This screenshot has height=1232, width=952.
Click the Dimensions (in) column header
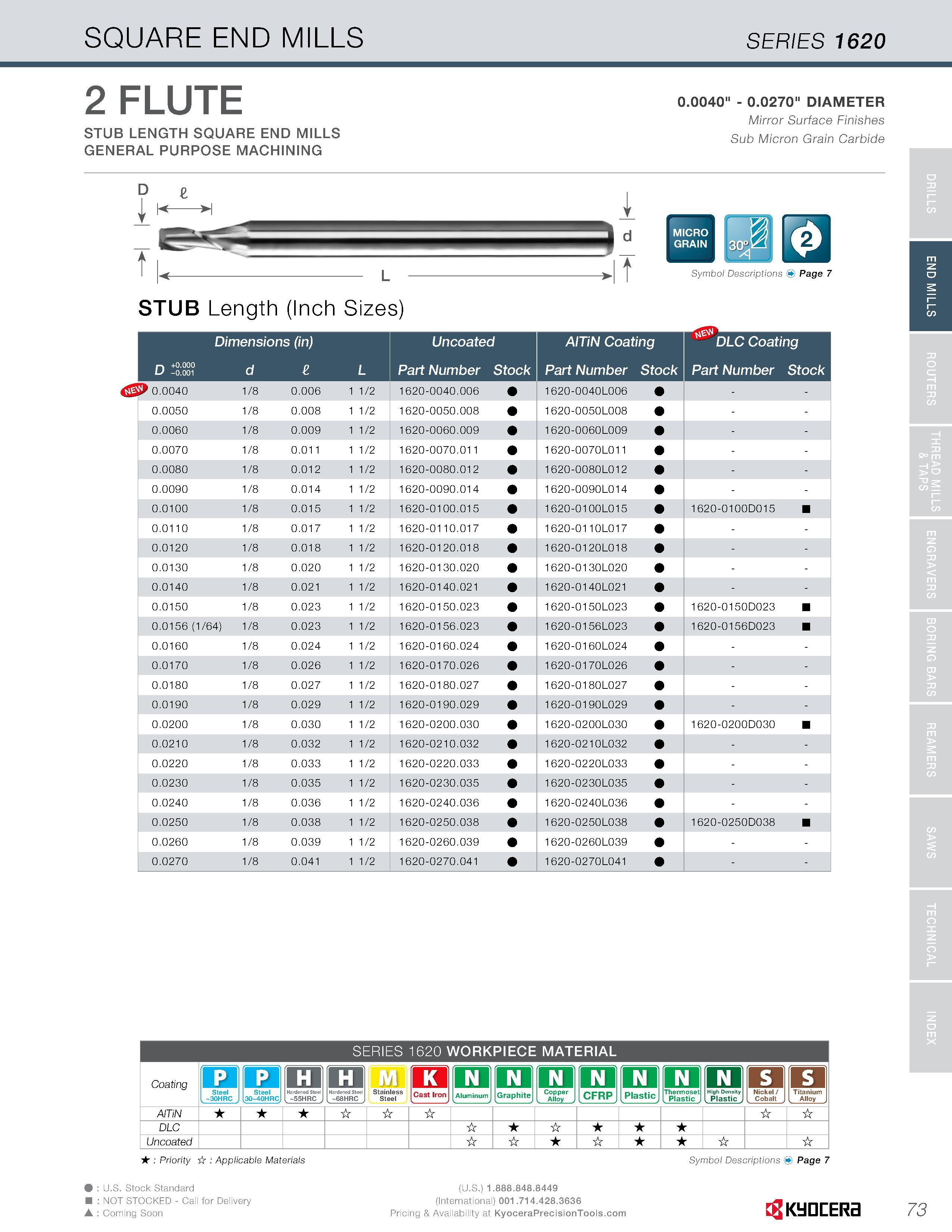(263, 342)
